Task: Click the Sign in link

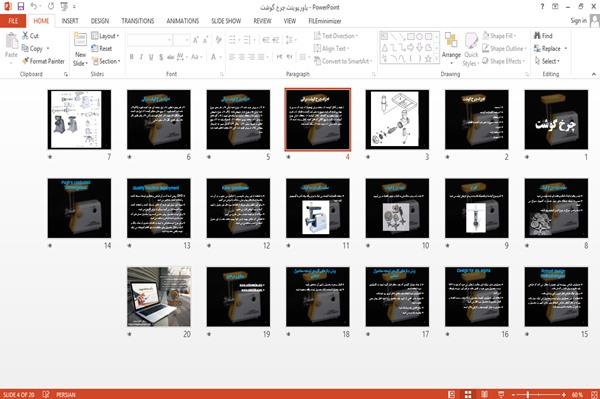Action: [579, 21]
